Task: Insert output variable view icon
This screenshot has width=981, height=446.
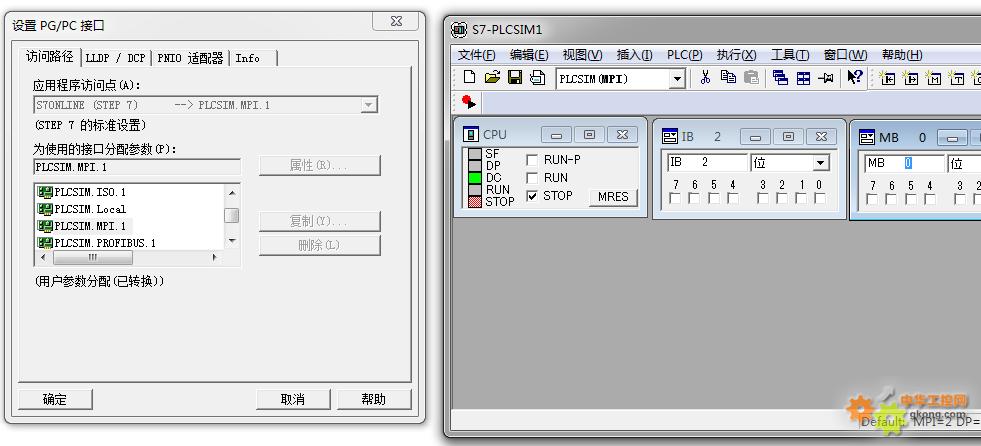Action: click(910, 78)
